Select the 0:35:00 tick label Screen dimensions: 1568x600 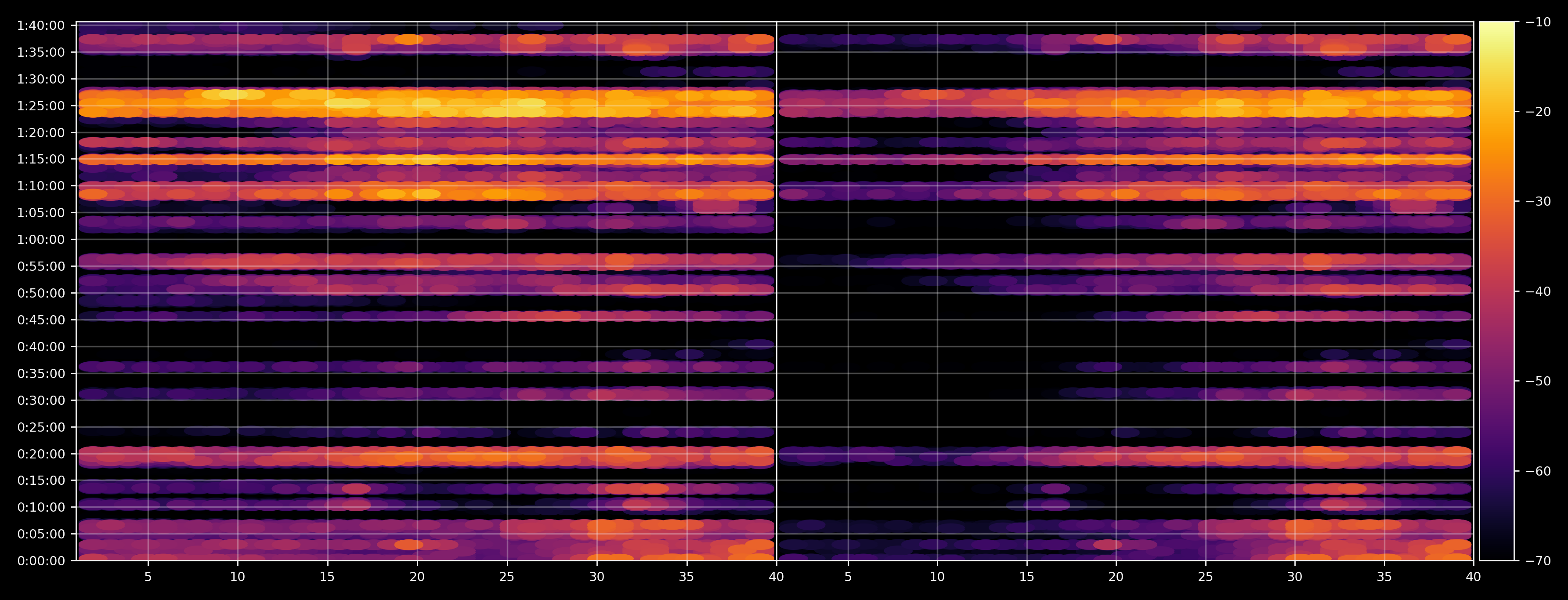click(x=41, y=373)
